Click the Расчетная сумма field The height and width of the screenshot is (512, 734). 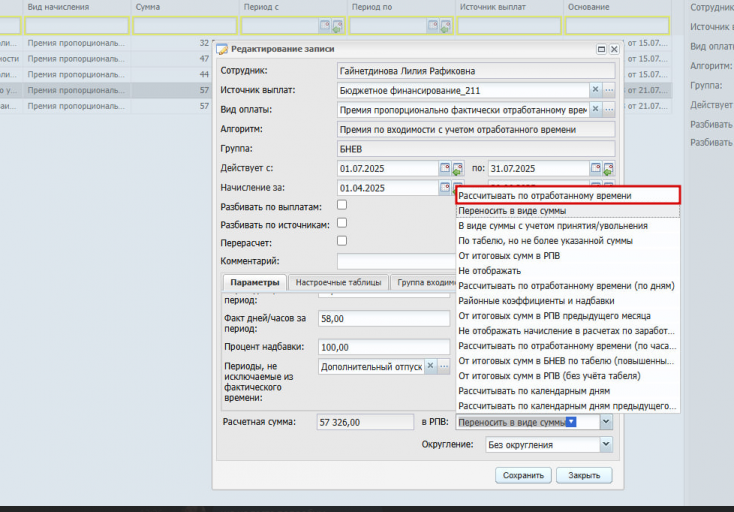(x=365, y=422)
